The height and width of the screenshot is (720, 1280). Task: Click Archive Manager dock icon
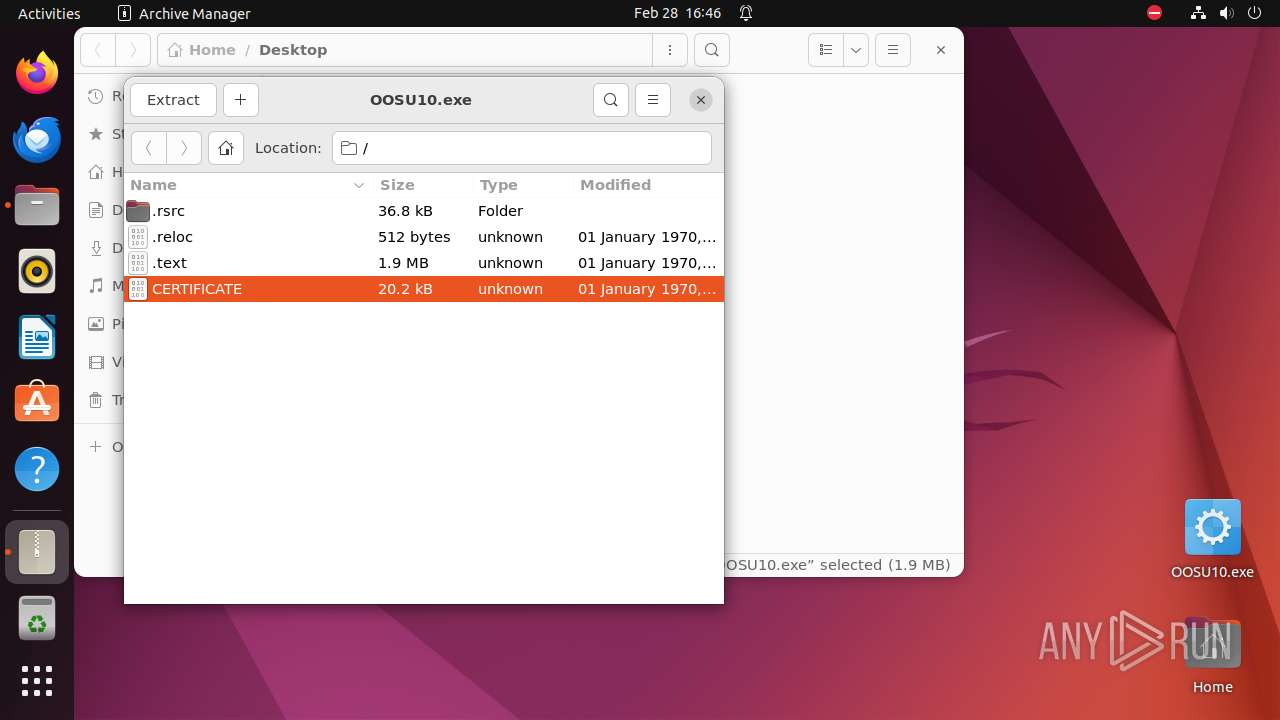coord(37,552)
